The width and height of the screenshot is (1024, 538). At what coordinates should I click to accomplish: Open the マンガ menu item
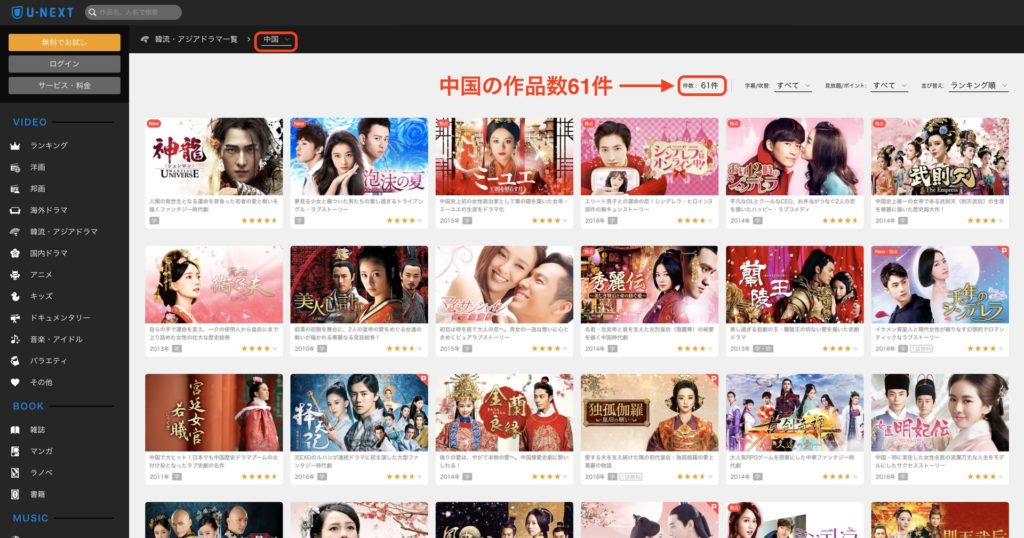(41, 451)
